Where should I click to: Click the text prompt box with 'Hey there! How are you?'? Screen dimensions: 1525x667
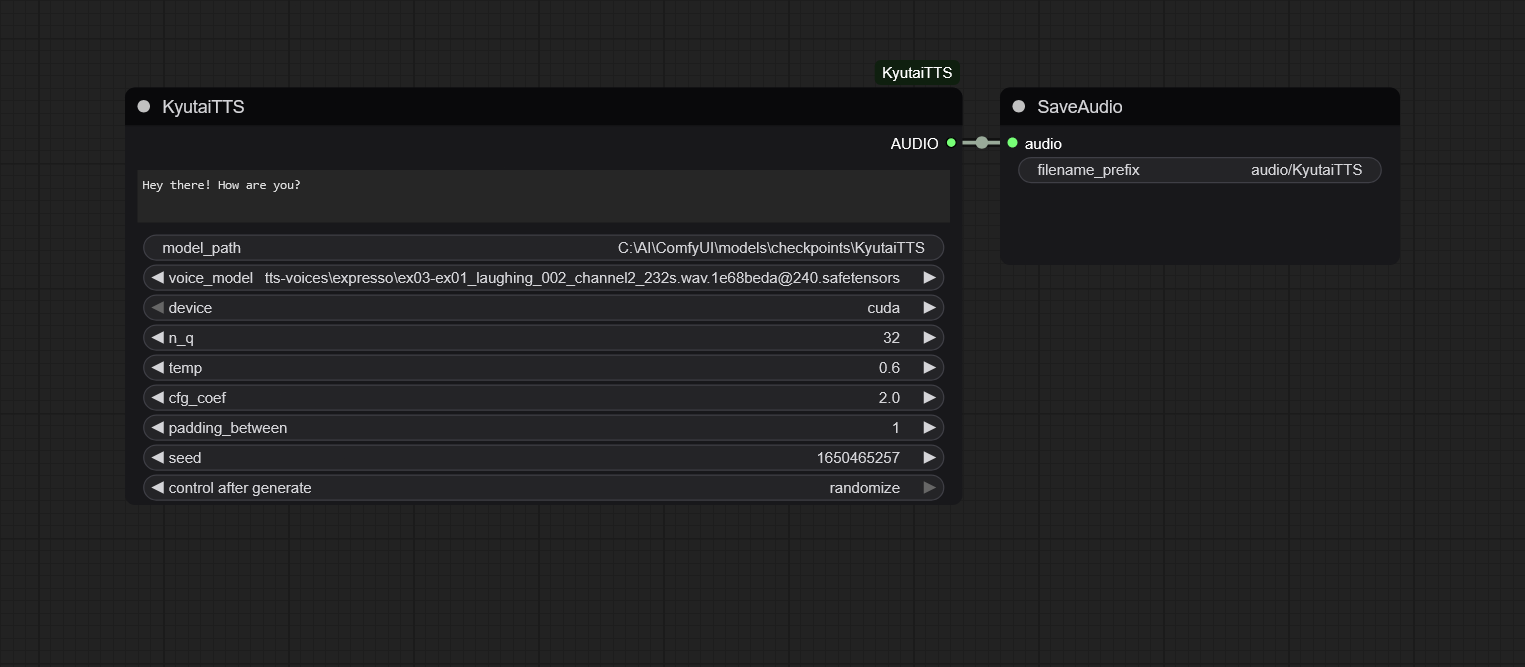[x=544, y=196]
